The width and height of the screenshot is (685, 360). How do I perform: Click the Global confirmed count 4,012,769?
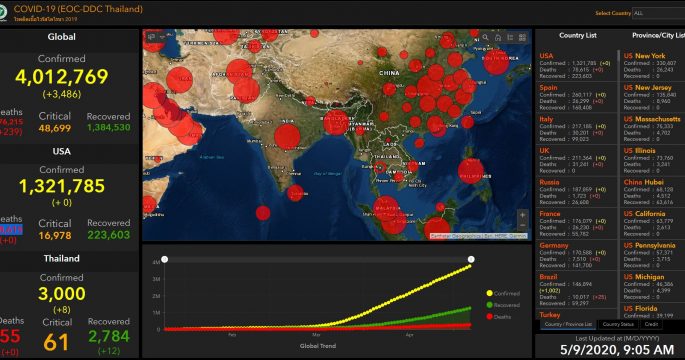coord(62,76)
